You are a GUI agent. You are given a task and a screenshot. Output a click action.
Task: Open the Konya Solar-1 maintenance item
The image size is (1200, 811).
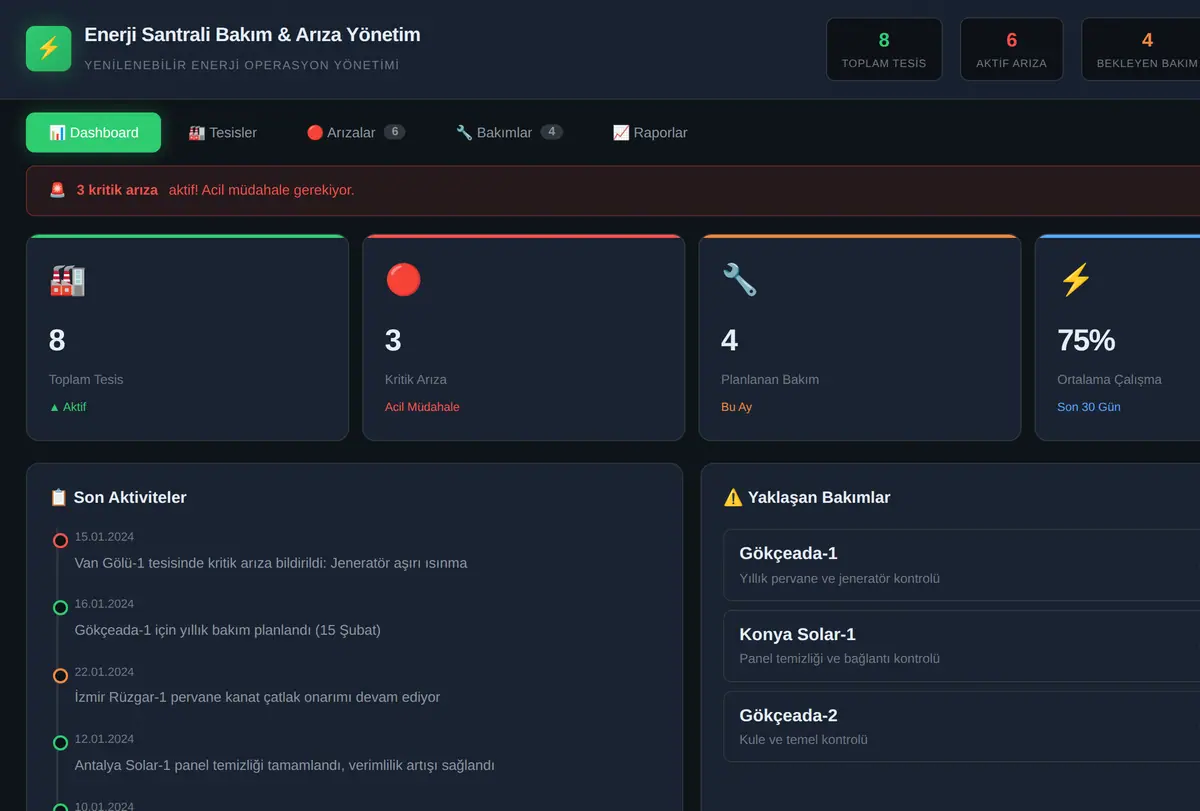[961, 646]
